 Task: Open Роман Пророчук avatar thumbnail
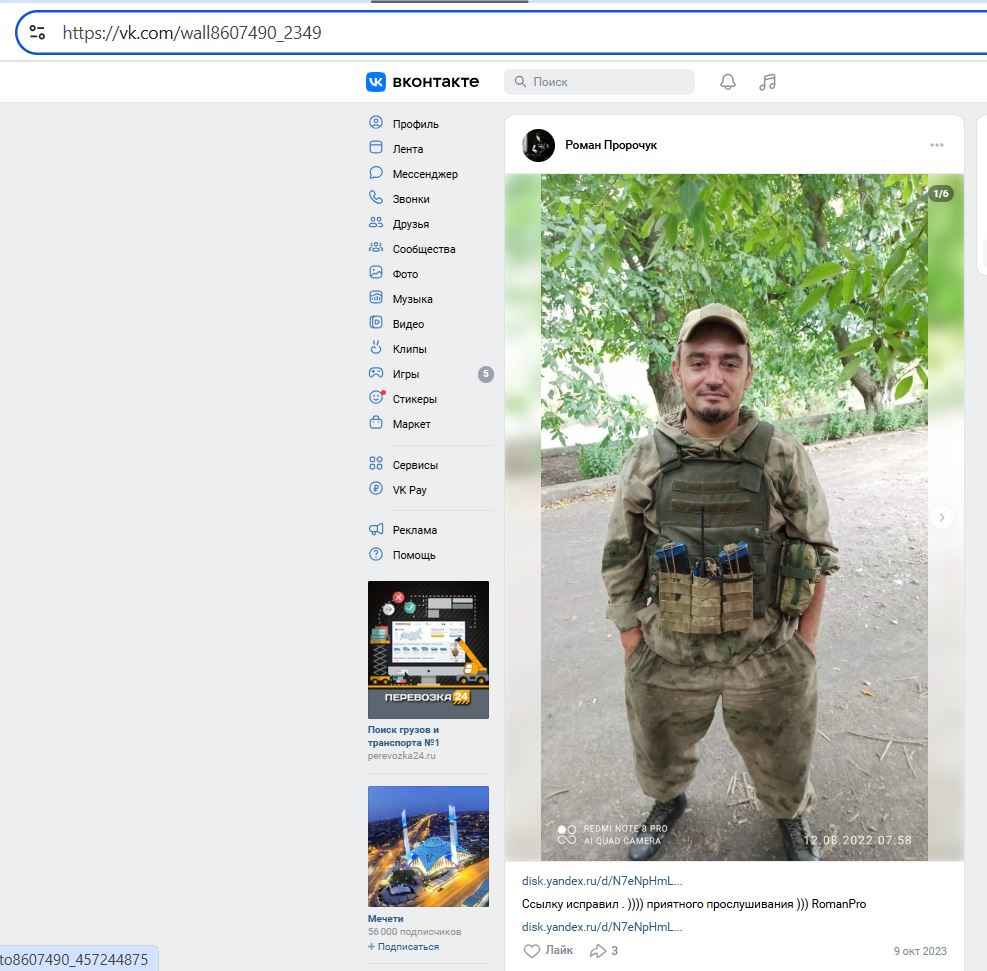(538, 145)
